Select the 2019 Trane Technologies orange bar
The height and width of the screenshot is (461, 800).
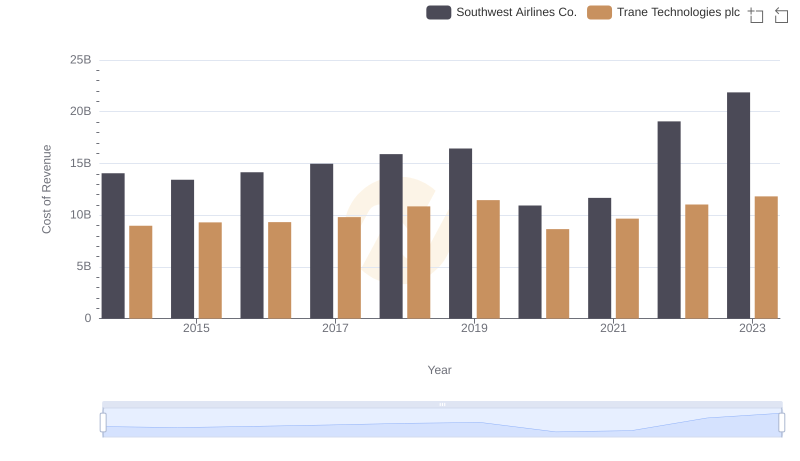488,259
